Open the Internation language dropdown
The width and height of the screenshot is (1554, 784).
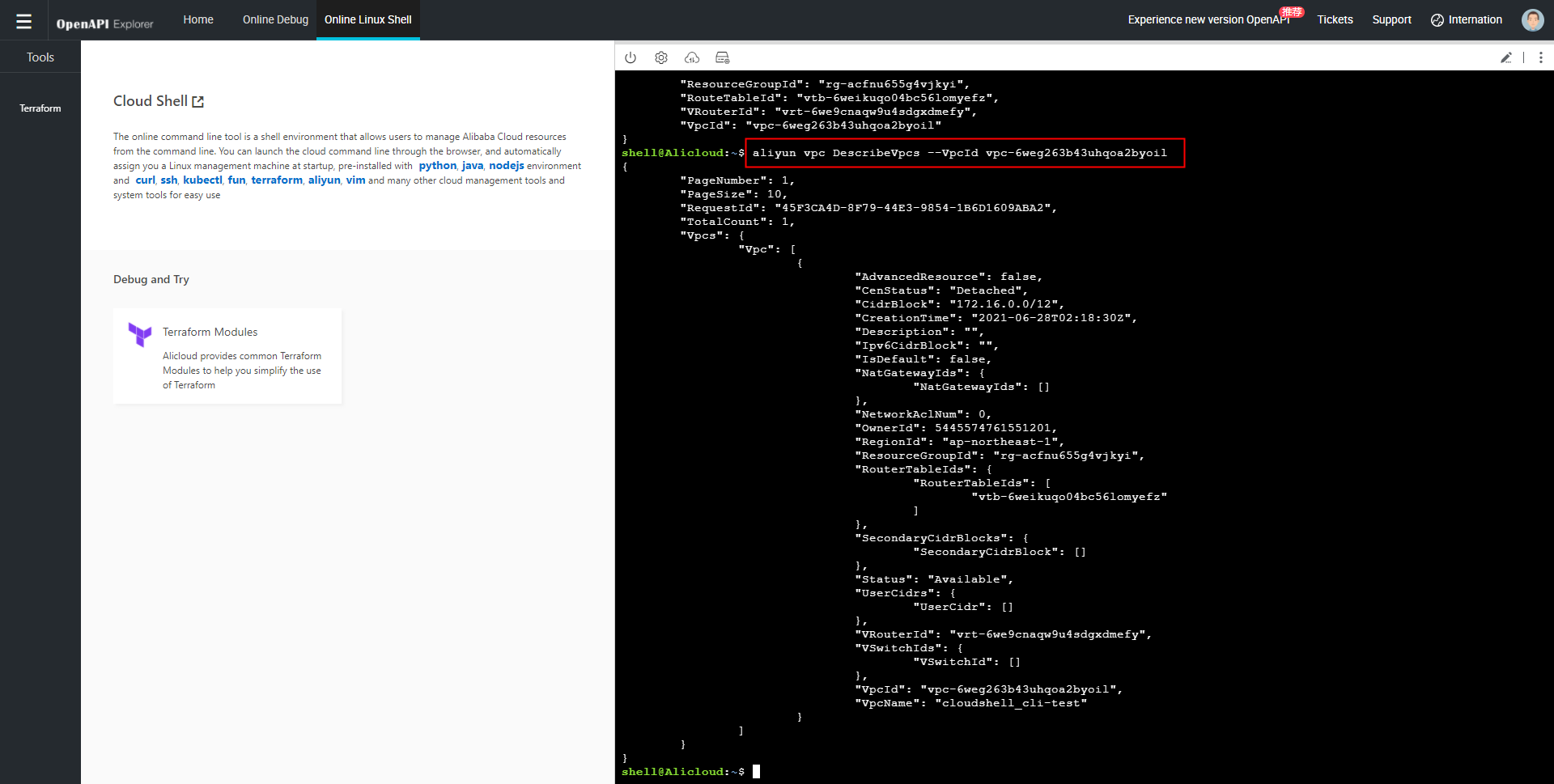click(1467, 19)
